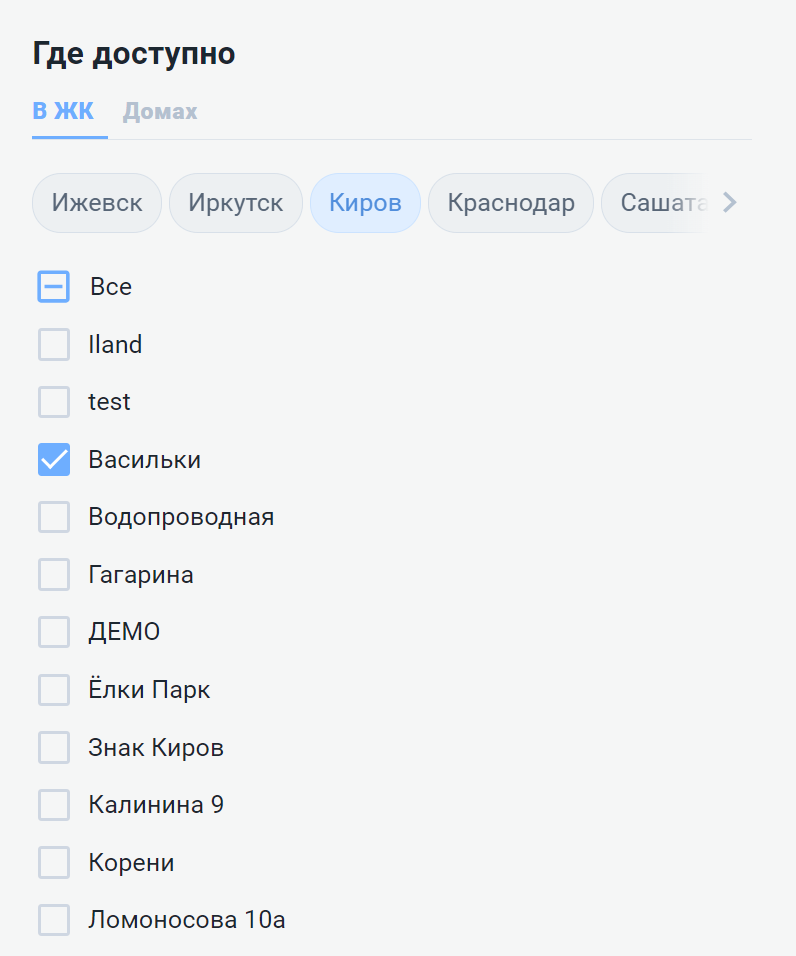
Task: Check the Ломоносова 10а checkbox
Action: [54, 920]
